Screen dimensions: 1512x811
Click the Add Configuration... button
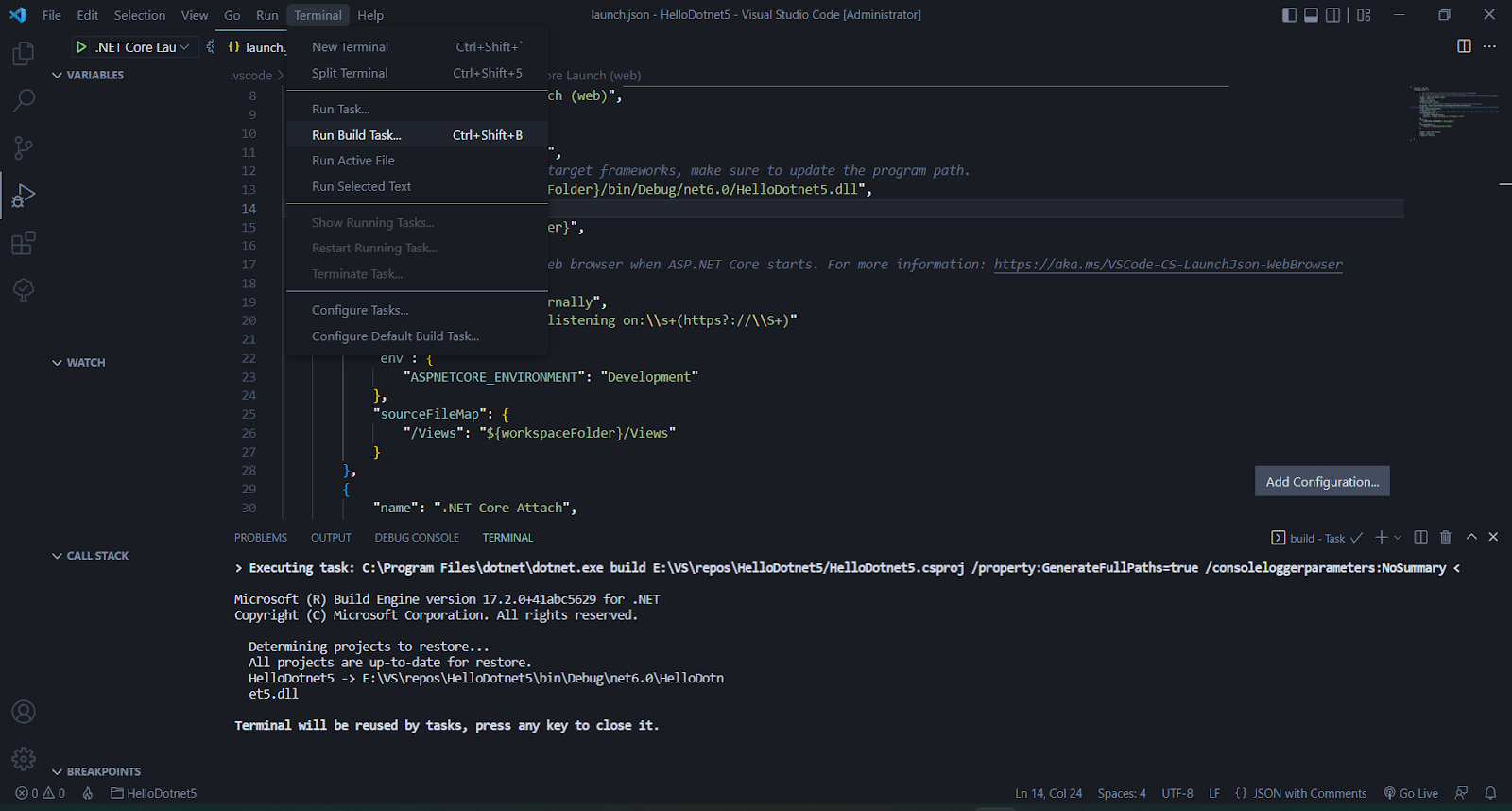1322,481
